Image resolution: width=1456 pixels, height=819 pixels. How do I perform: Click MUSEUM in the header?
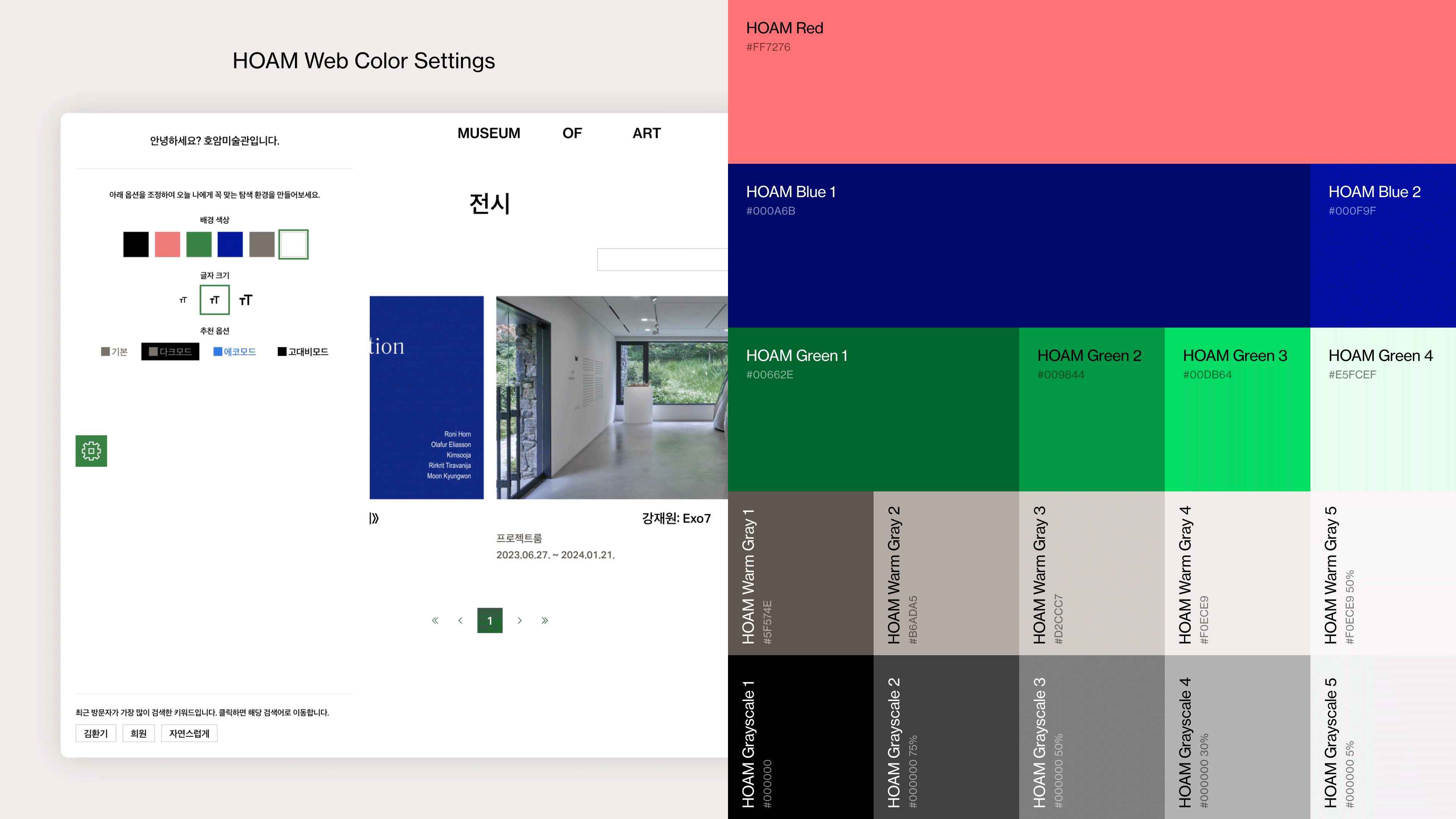pyautogui.click(x=489, y=133)
